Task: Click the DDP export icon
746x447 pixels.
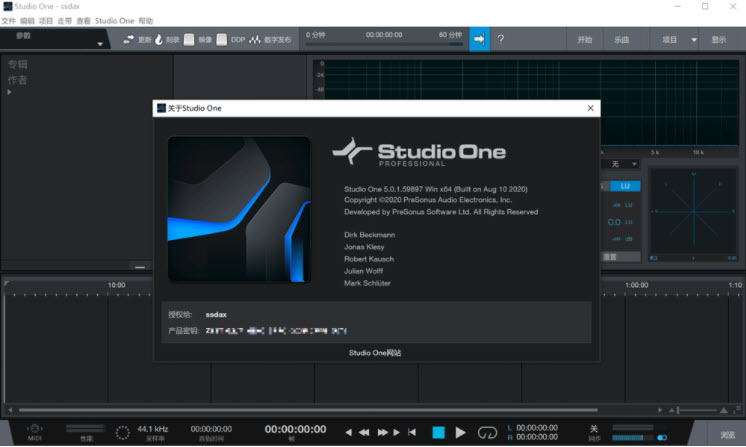Action: click(223, 40)
